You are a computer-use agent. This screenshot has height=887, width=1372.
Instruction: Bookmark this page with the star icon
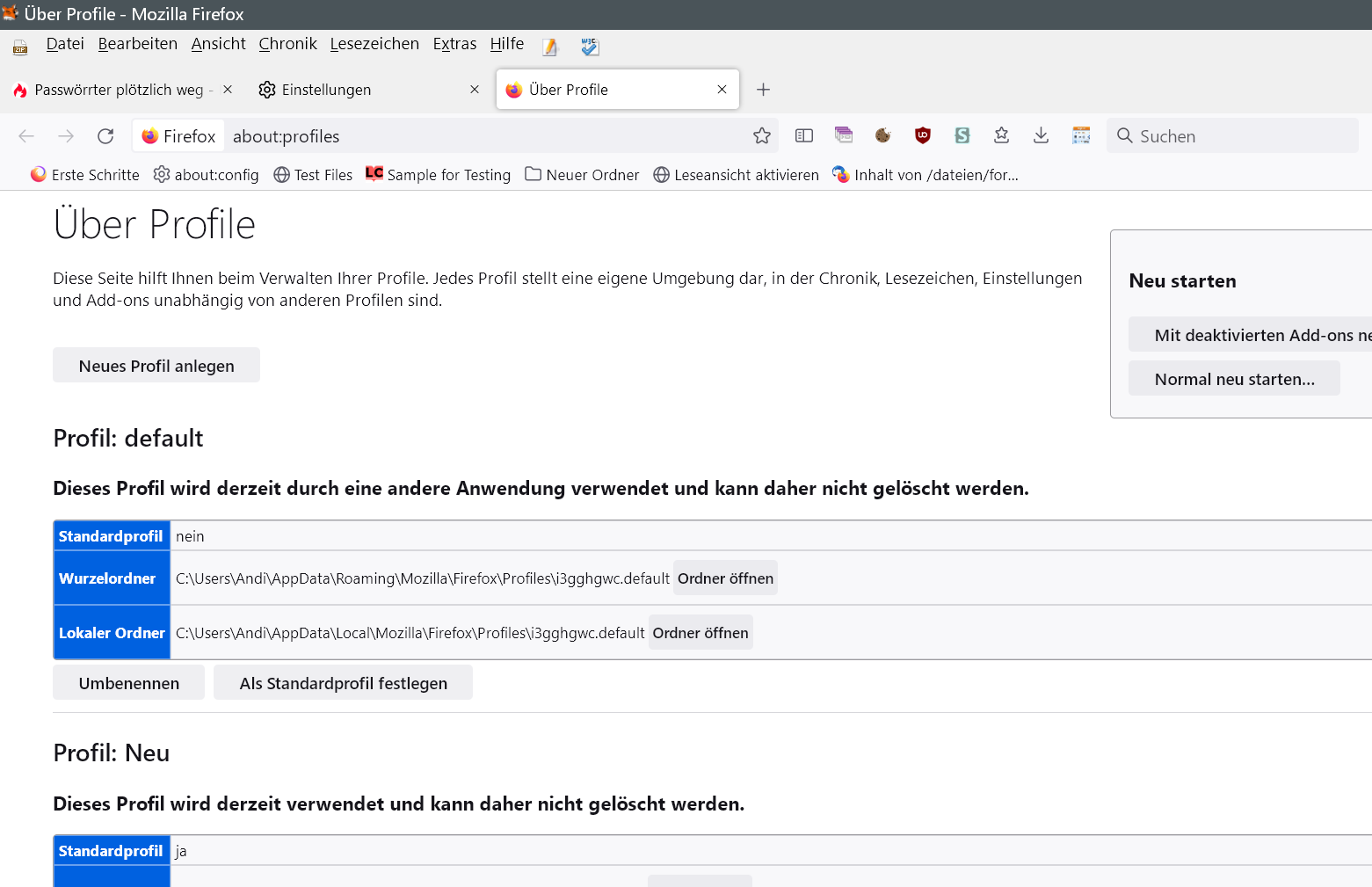[x=761, y=135]
